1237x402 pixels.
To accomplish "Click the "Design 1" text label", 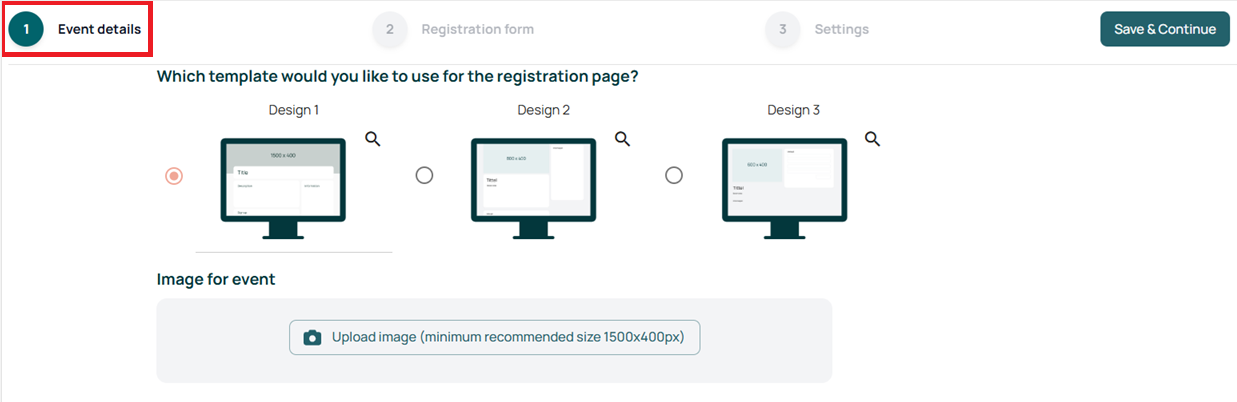I will point(294,110).
